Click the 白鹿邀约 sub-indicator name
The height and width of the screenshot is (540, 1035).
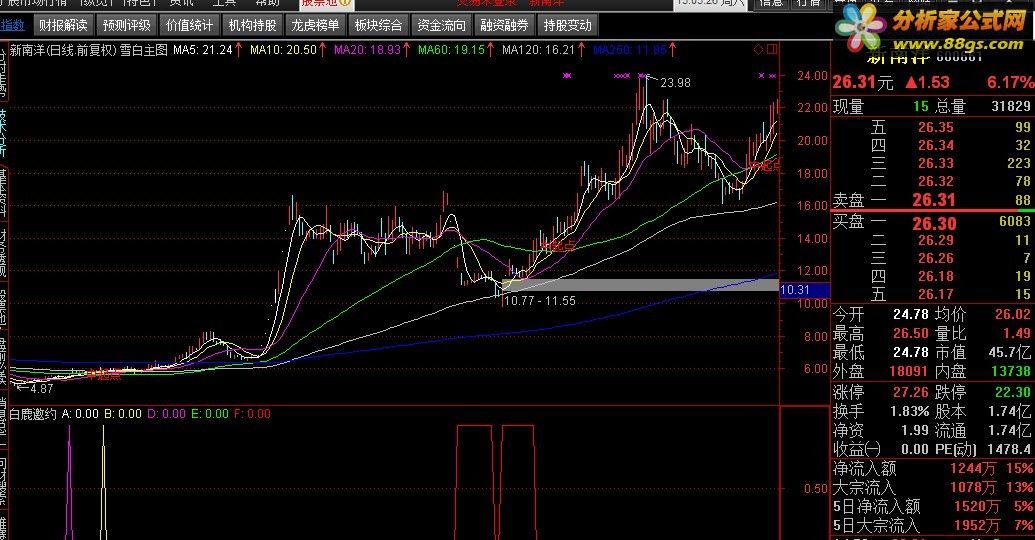click(33, 414)
